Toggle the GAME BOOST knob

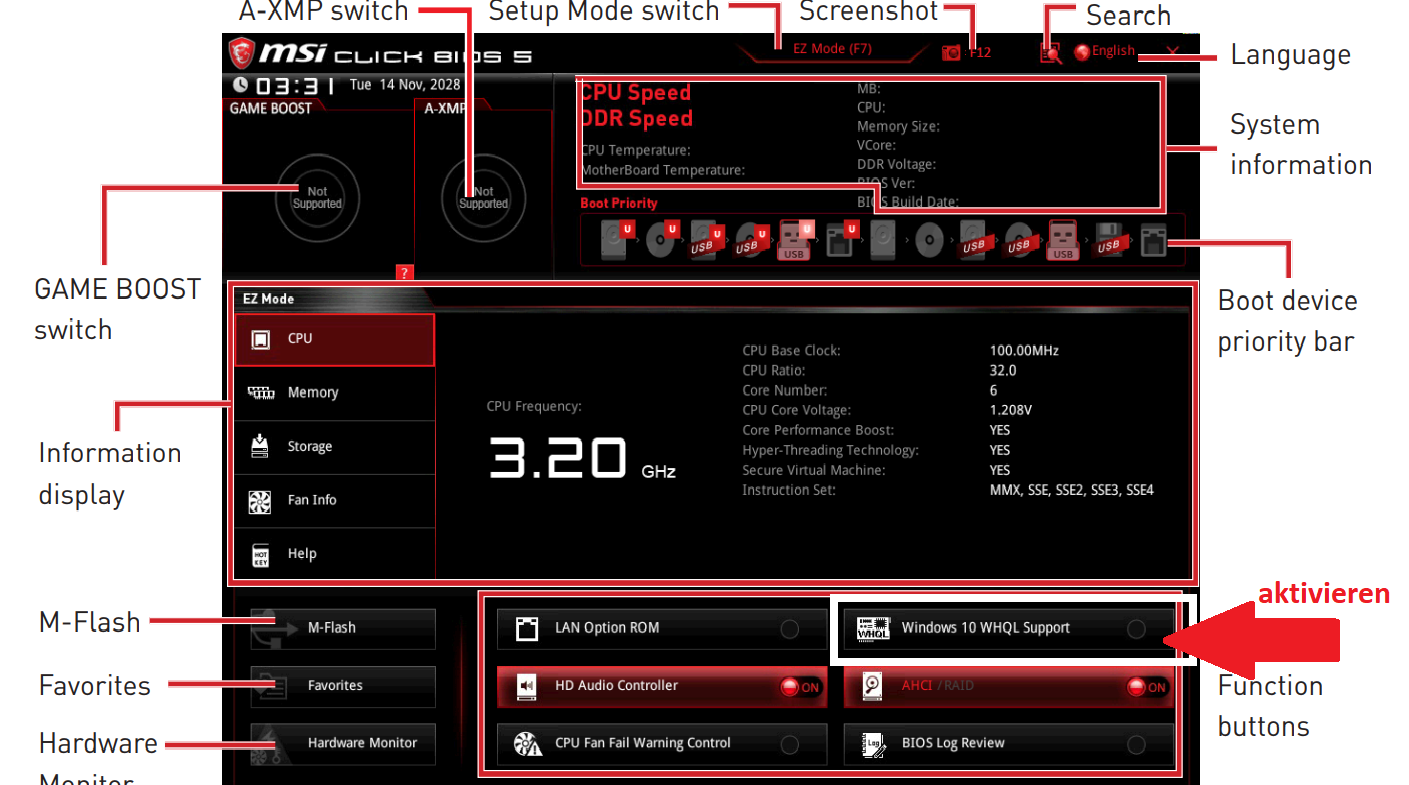pos(317,197)
